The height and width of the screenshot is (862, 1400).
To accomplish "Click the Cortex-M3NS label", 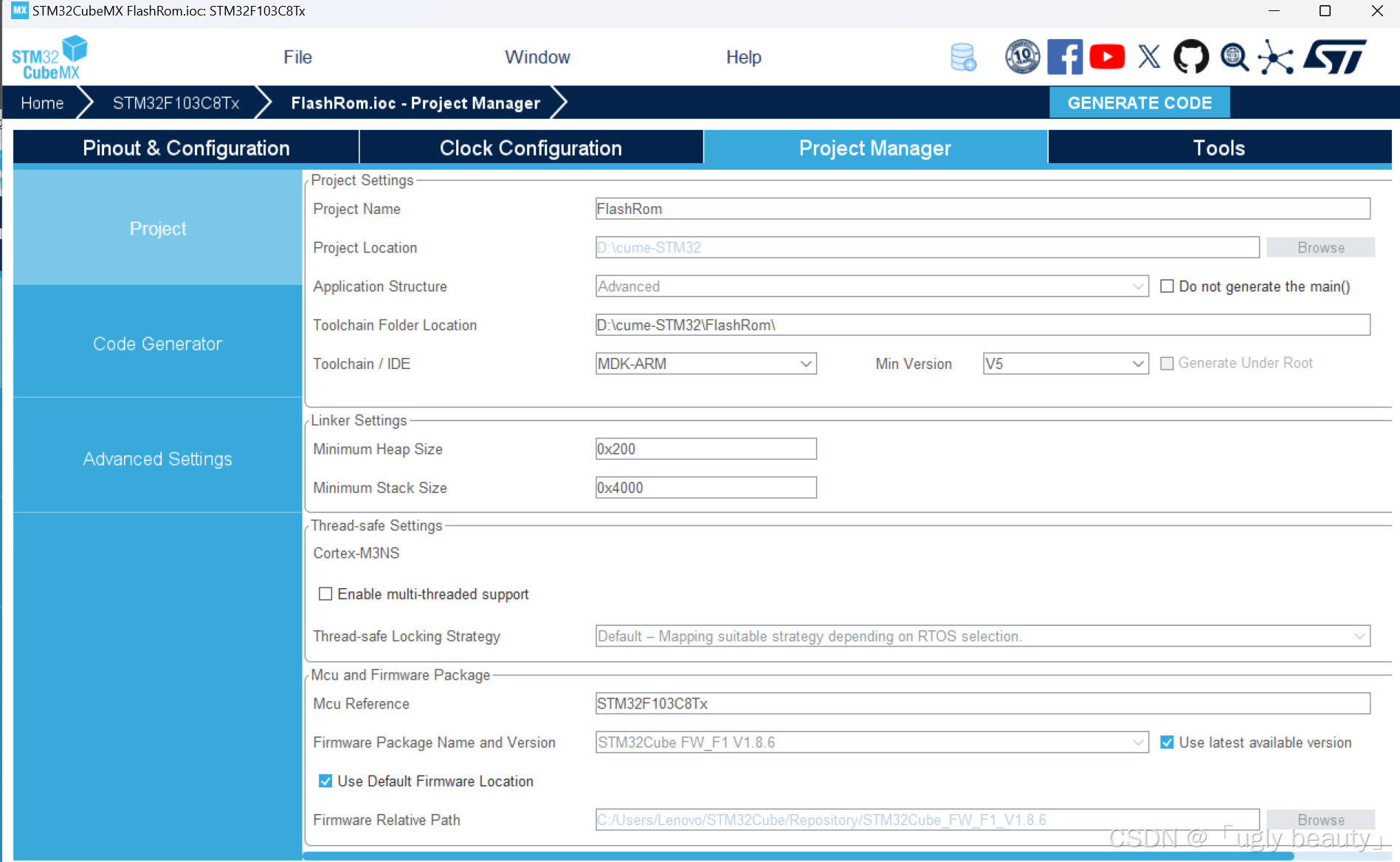I will [356, 553].
